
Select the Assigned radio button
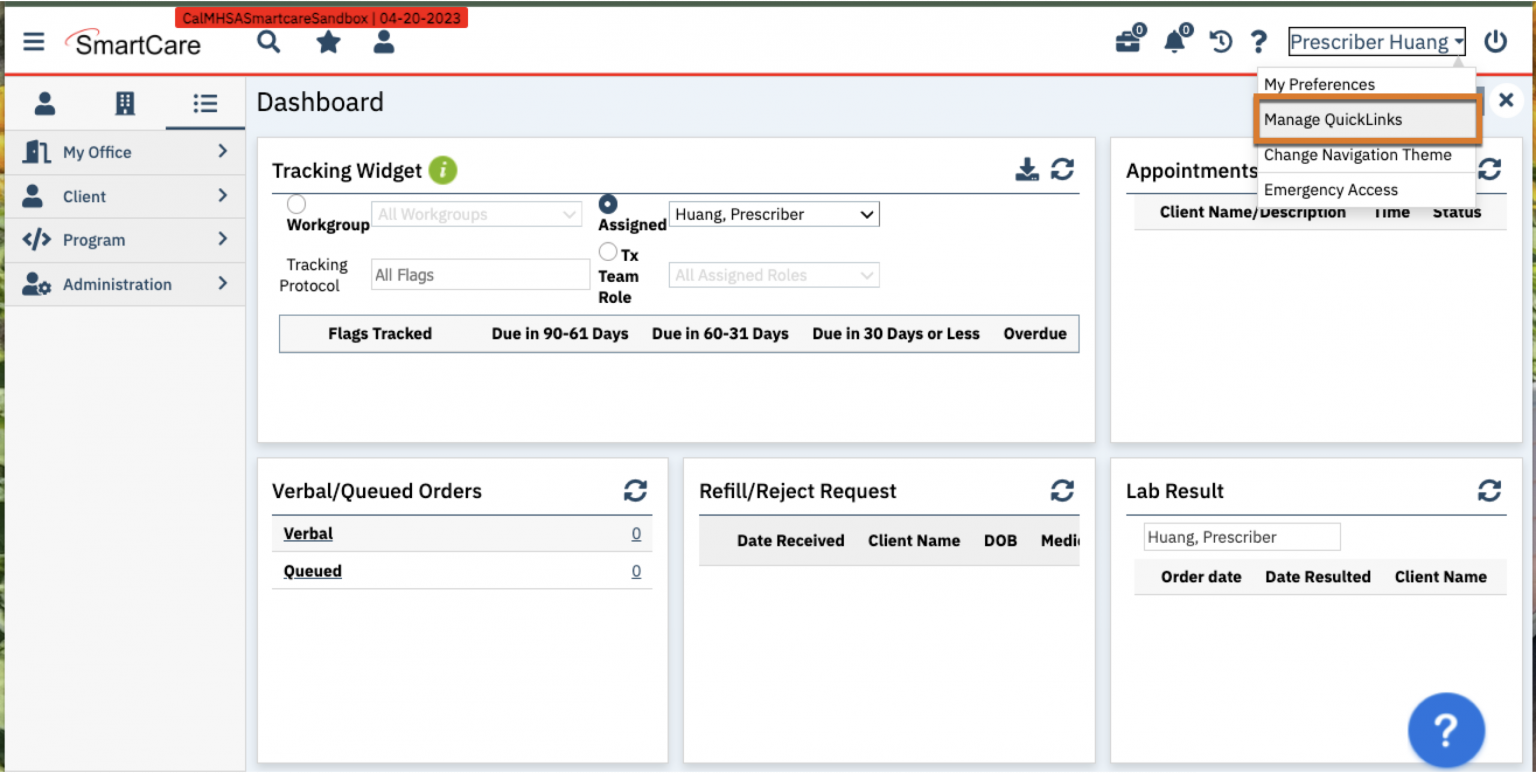608,204
